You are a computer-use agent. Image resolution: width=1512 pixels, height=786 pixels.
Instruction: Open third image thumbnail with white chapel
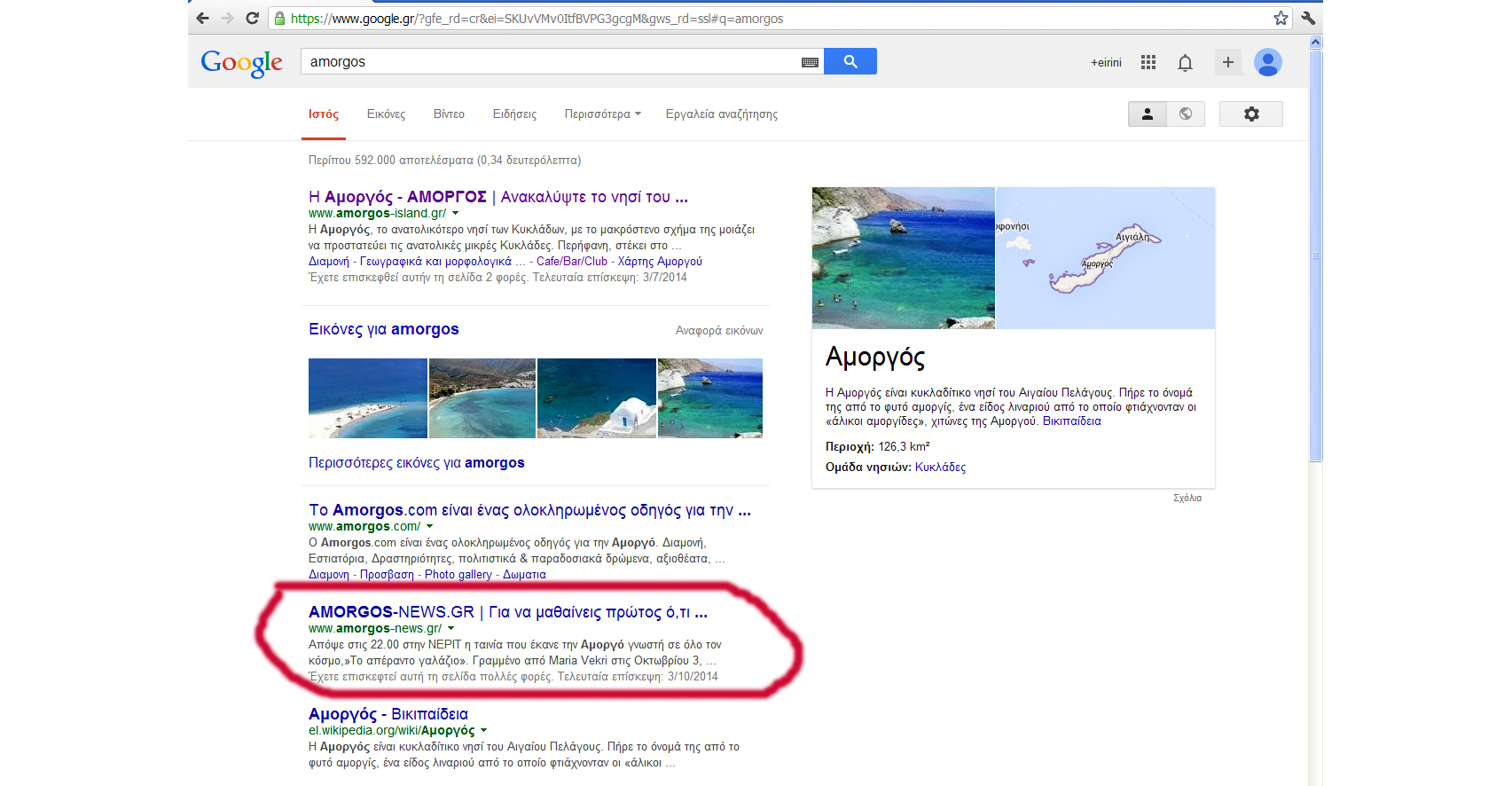click(597, 398)
